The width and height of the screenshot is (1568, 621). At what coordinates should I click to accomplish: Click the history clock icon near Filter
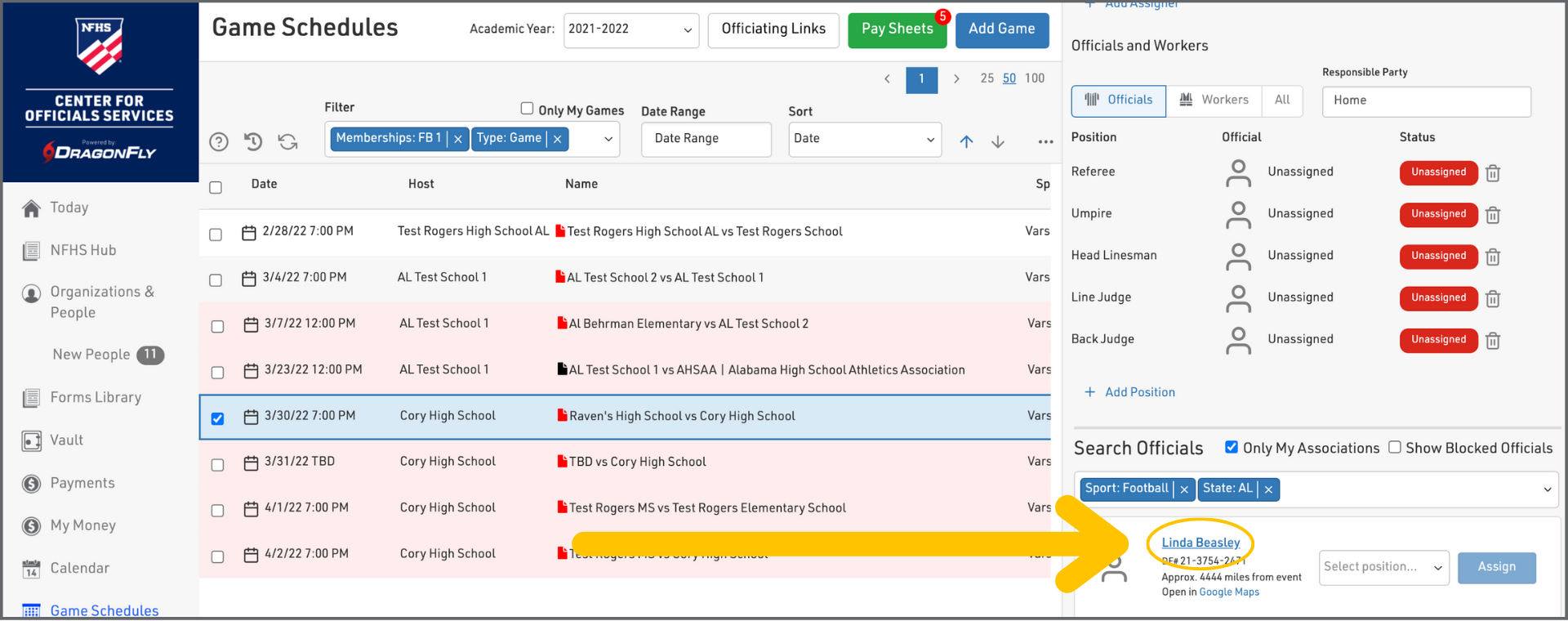coord(253,142)
